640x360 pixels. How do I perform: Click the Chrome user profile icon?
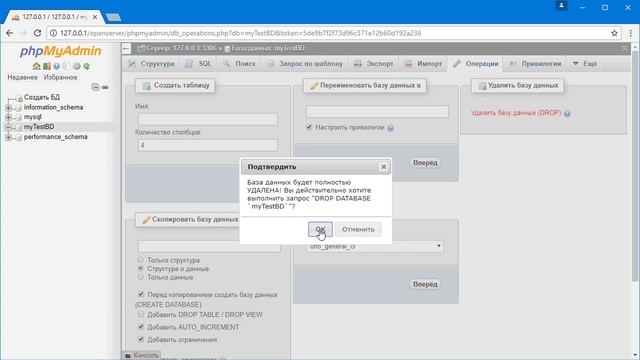561,6
